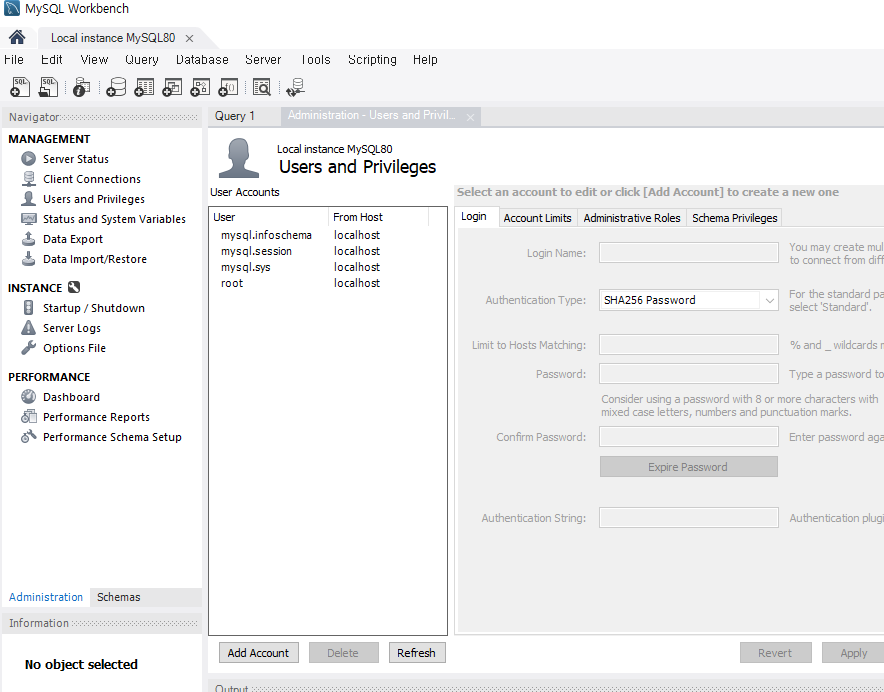This screenshot has width=884, height=692.
Task: Sort accounts by the User column header
Action: (x=269, y=217)
